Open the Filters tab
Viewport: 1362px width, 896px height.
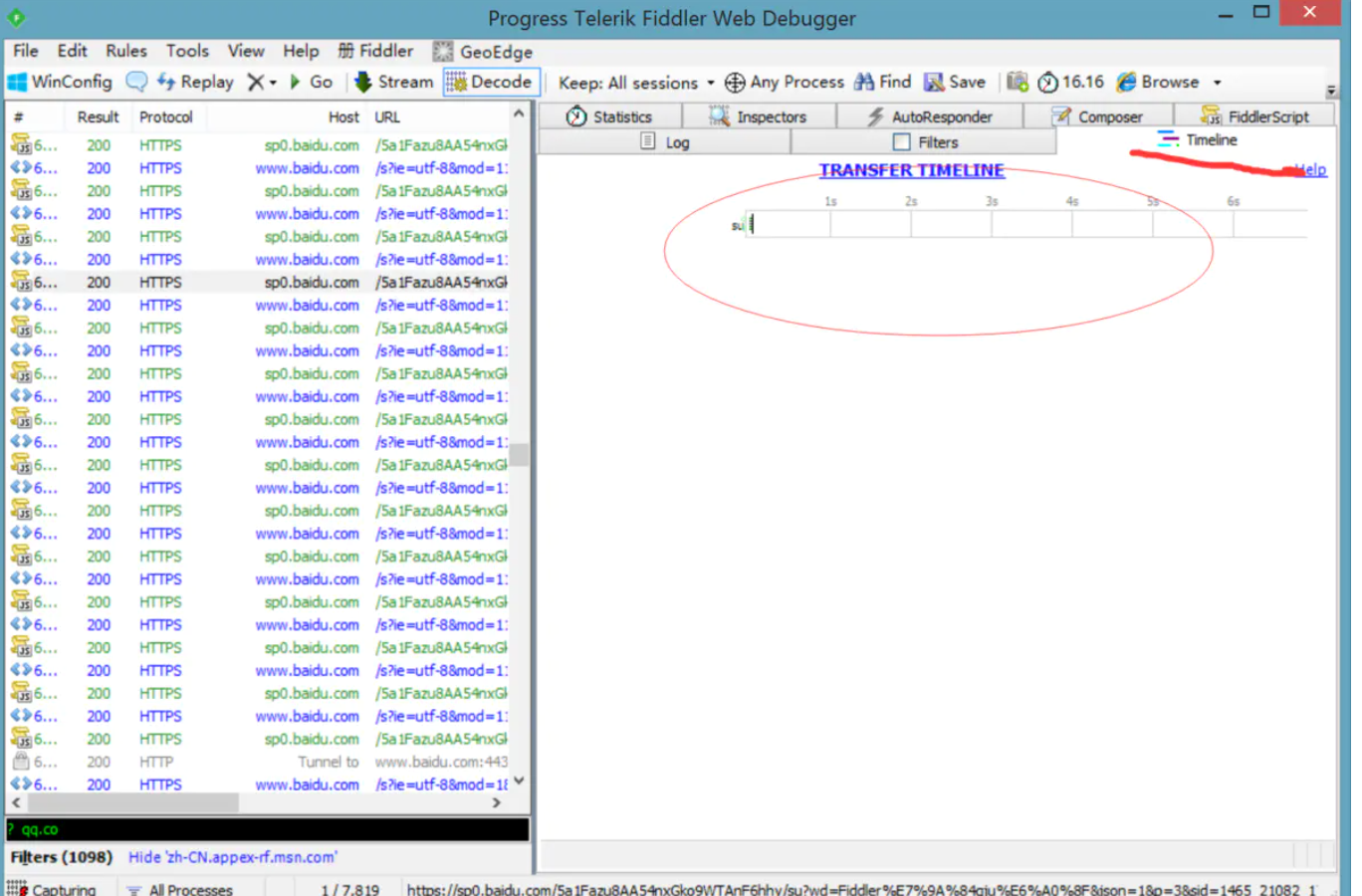point(925,142)
